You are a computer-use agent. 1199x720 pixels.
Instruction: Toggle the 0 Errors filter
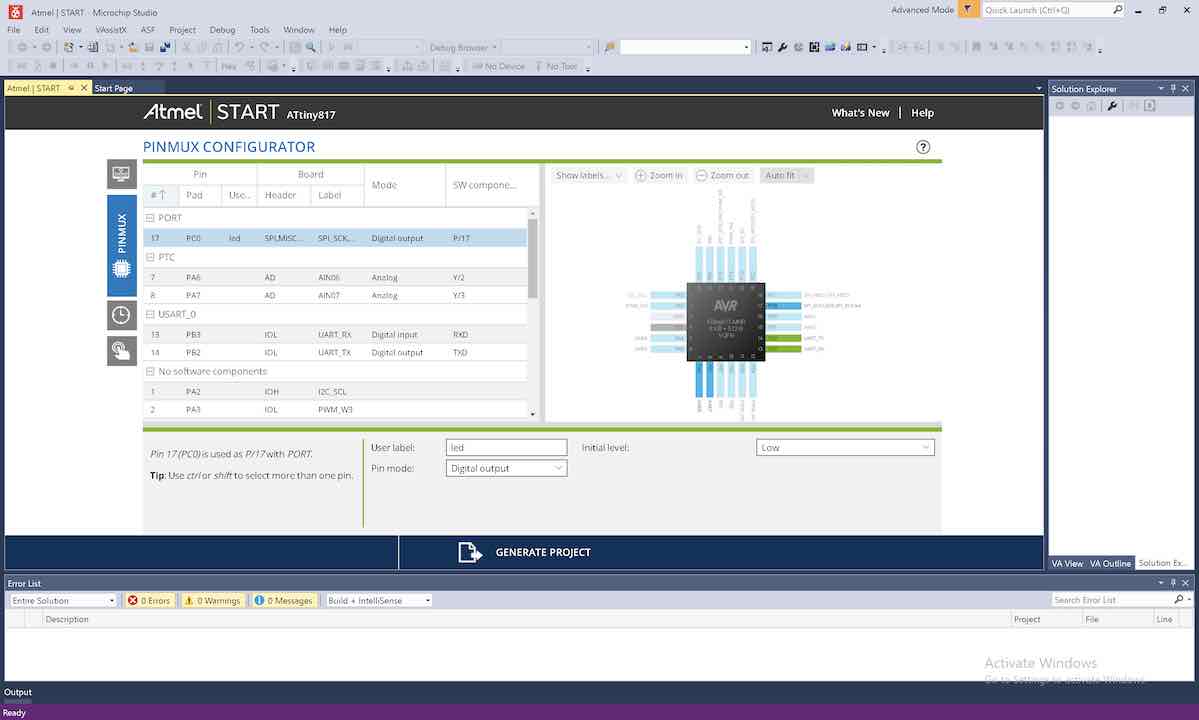pyautogui.click(x=148, y=600)
